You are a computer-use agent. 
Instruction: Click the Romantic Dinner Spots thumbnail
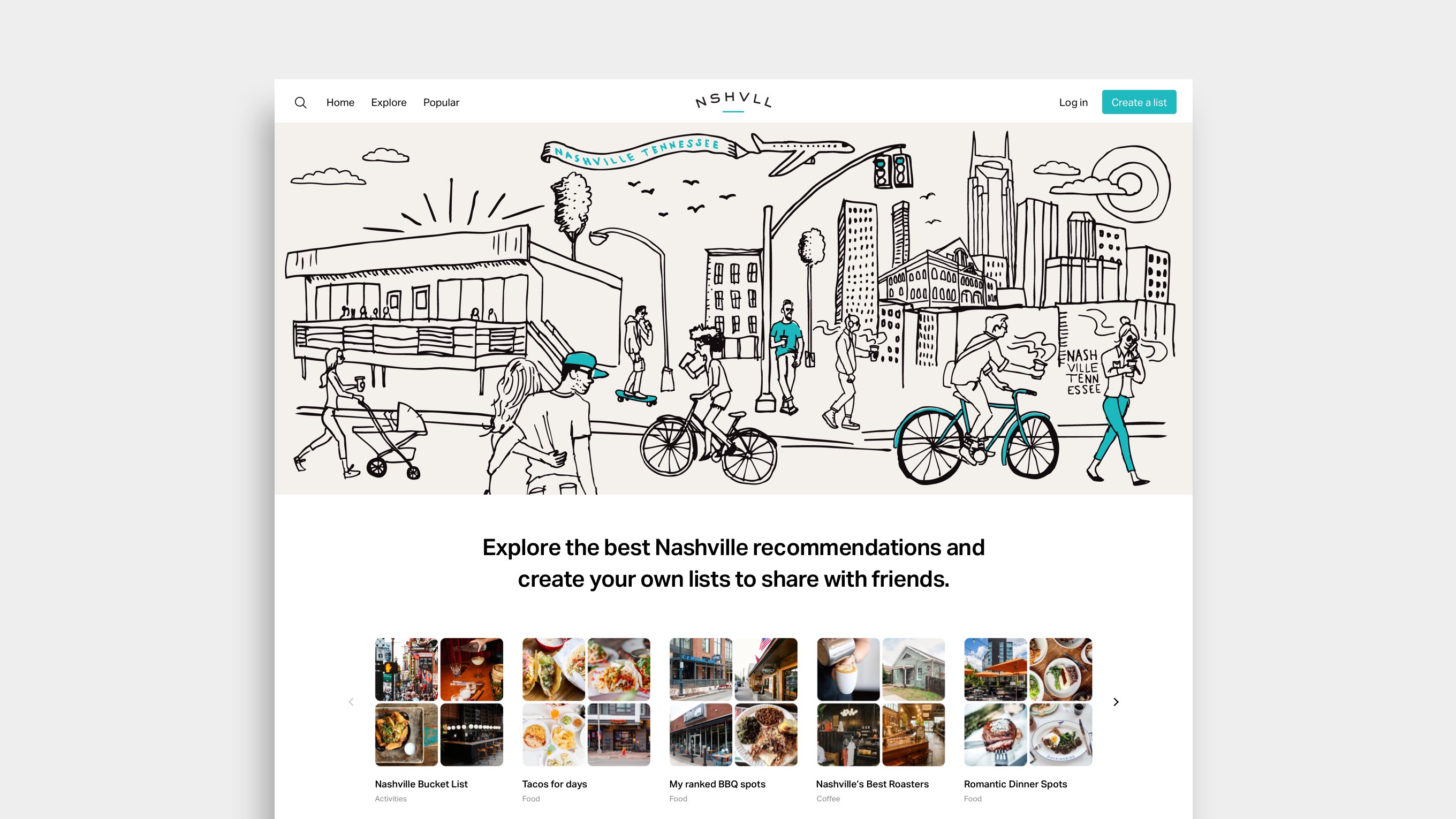[x=1027, y=701]
